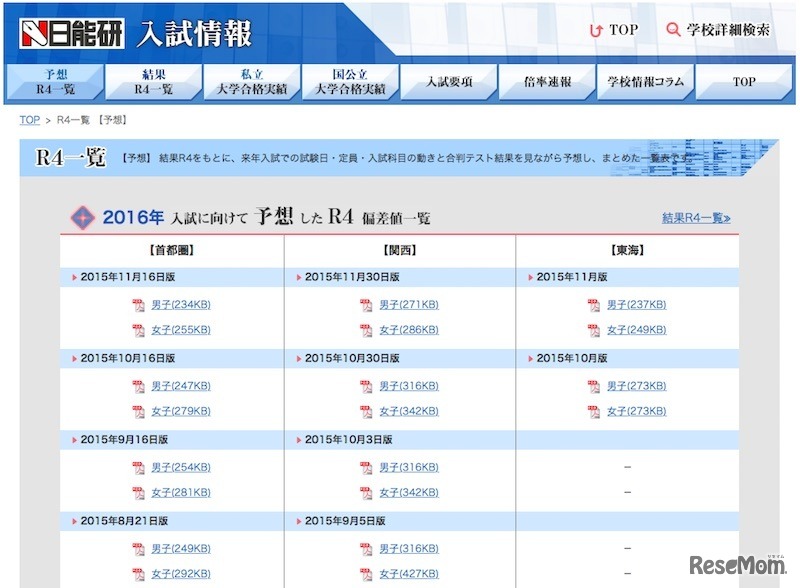Open the PDF icon beside 男子(316KB) under 2015年10月3日版
Viewport: 800px width, 588px height.
pos(366,467)
